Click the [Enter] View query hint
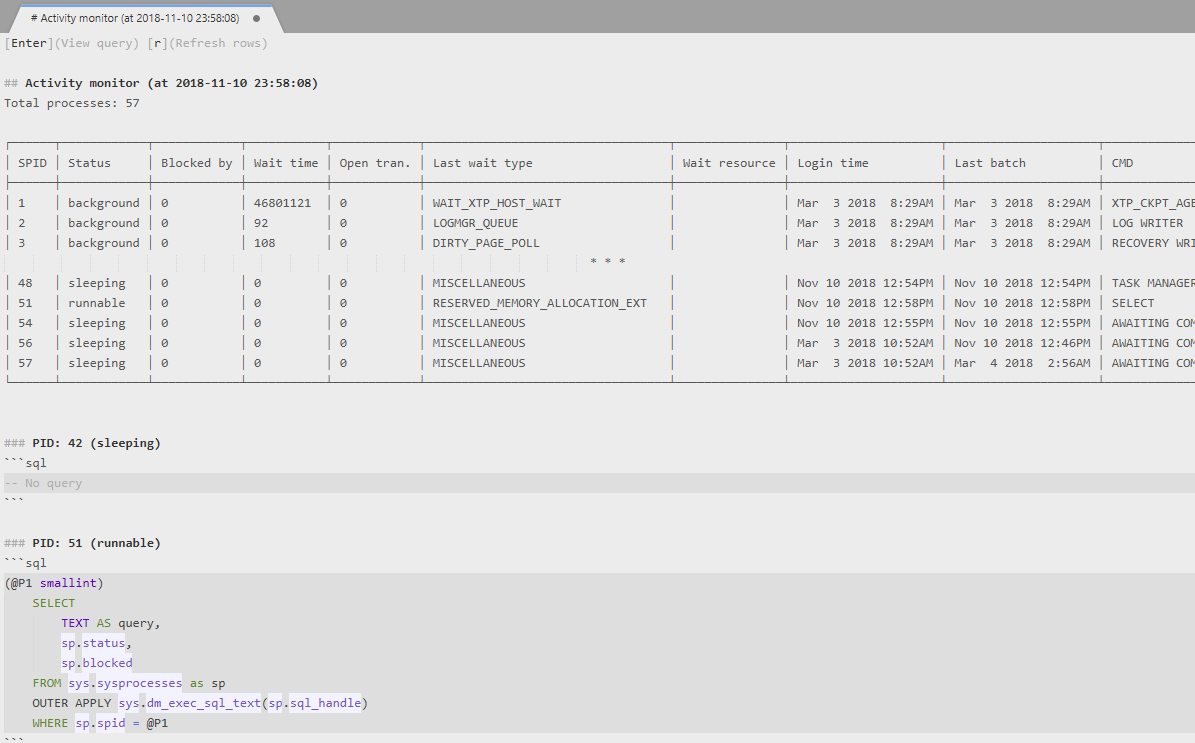 pos(72,43)
